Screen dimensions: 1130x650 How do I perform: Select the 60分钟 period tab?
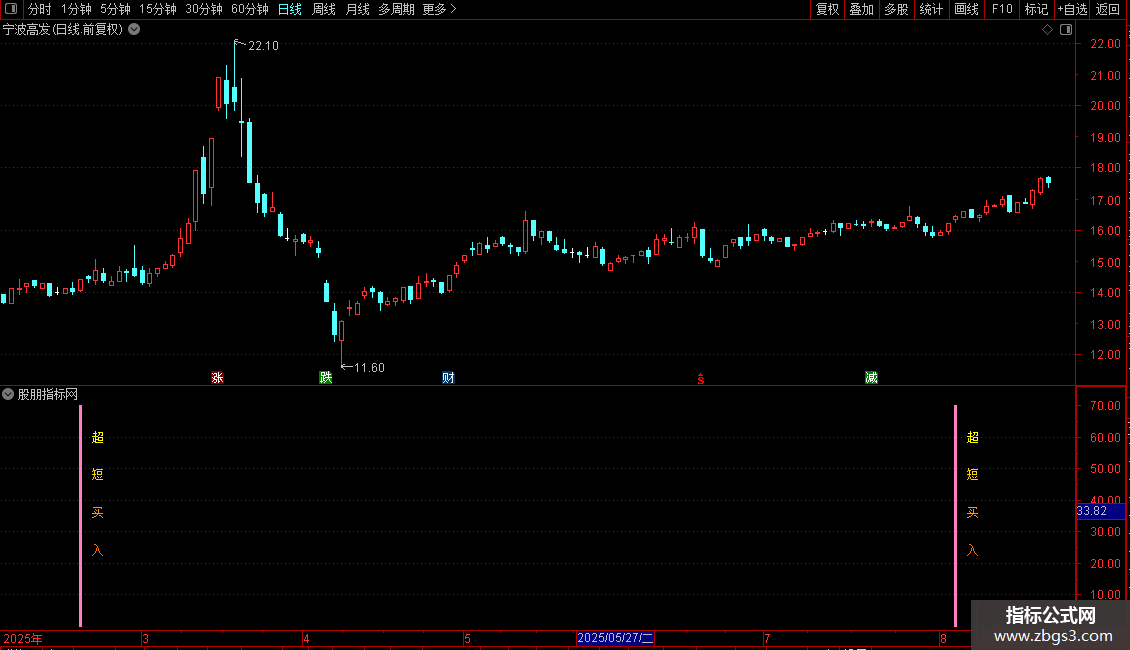coord(250,9)
